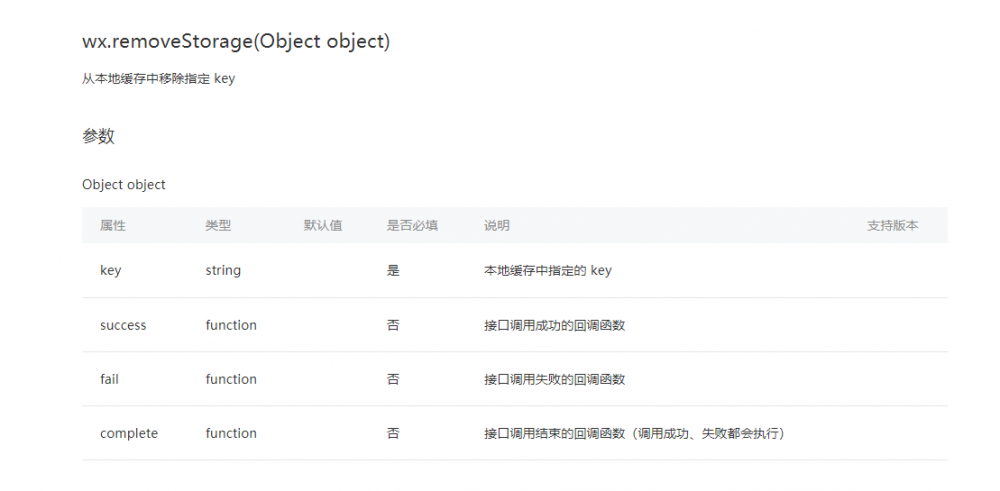The width and height of the screenshot is (1000, 491).
Task: Click the complete property name
Action: coord(129,434)
